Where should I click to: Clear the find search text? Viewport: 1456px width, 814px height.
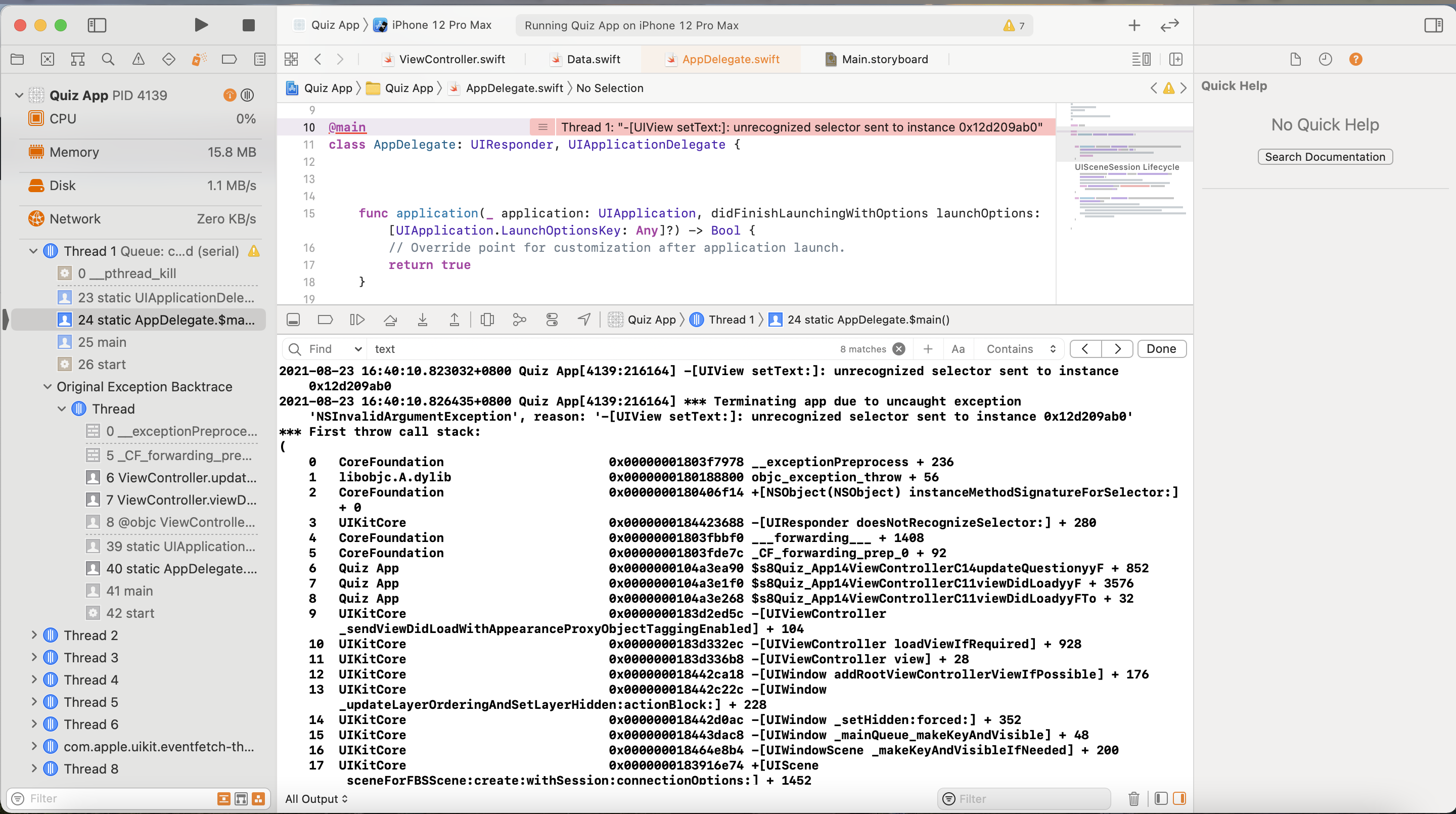click(x=899, y=349)
